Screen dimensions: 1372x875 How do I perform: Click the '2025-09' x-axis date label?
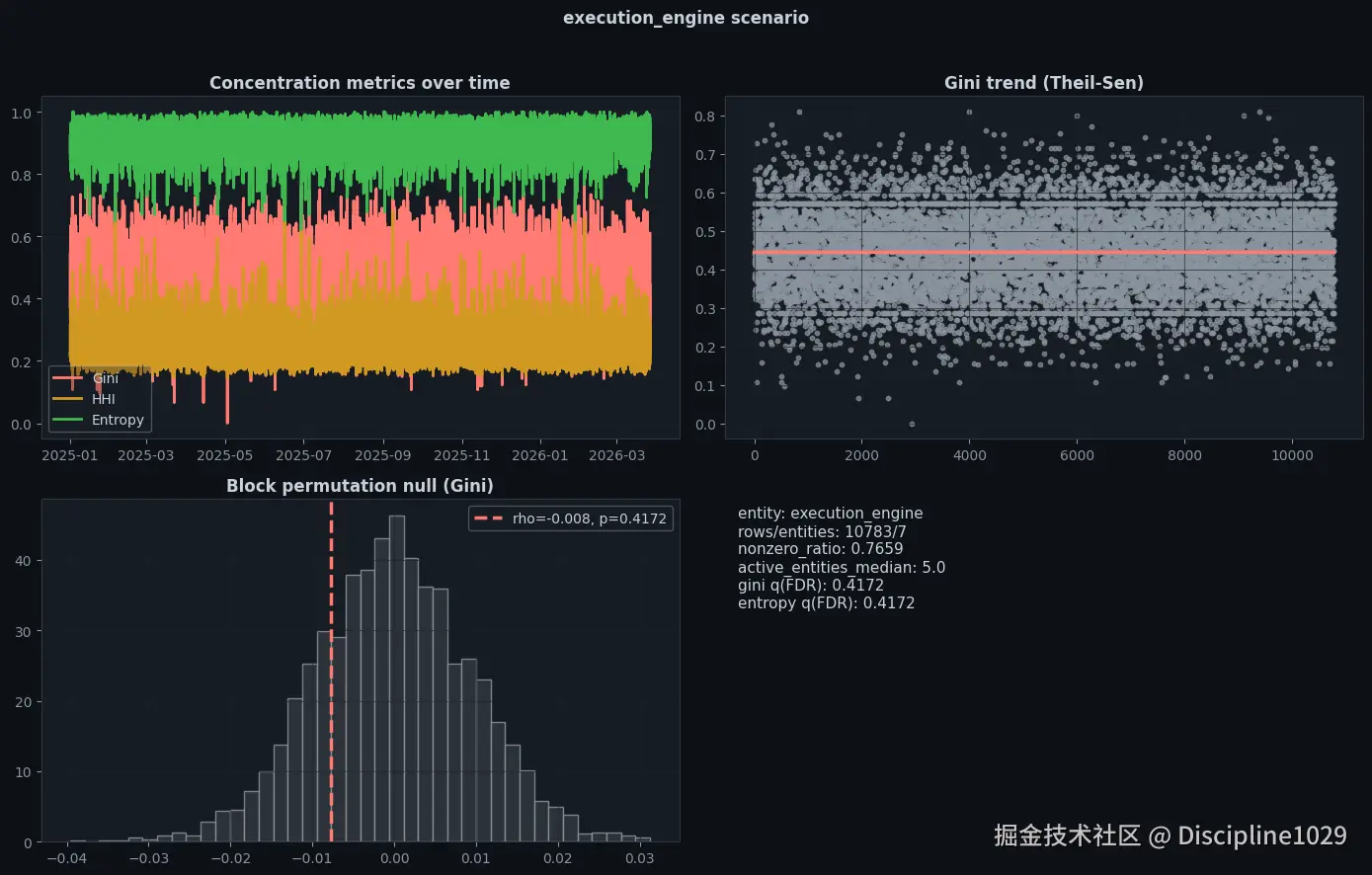pyautogui.click(x=382, y=455)
